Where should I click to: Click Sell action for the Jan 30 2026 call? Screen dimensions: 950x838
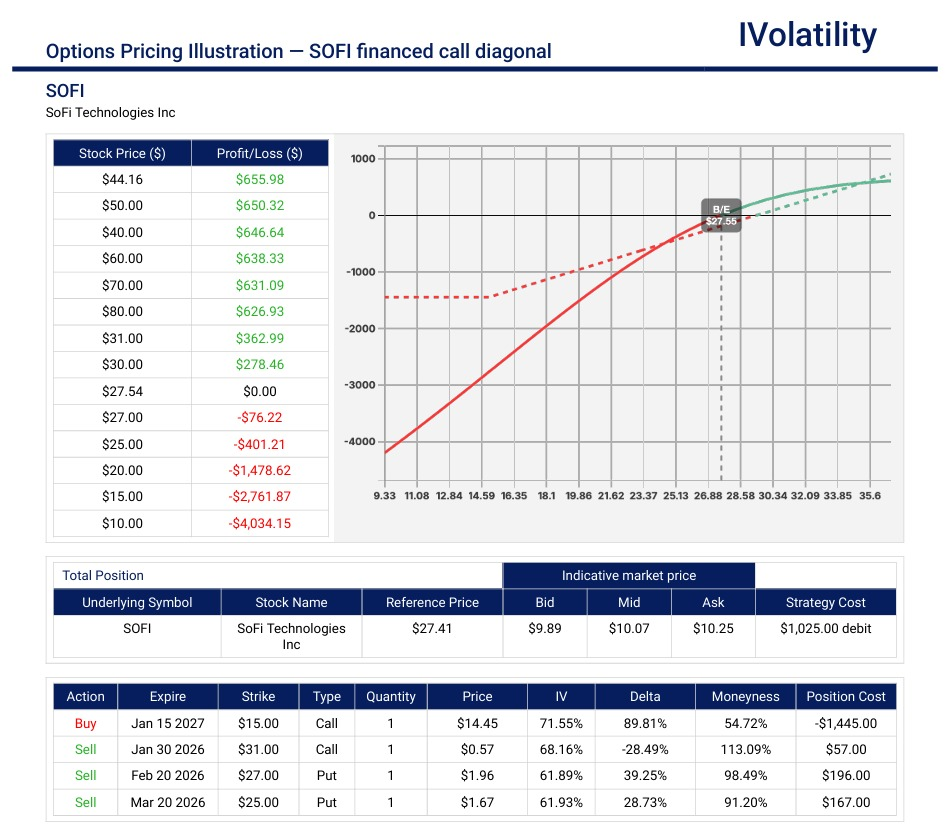[86, 749]
